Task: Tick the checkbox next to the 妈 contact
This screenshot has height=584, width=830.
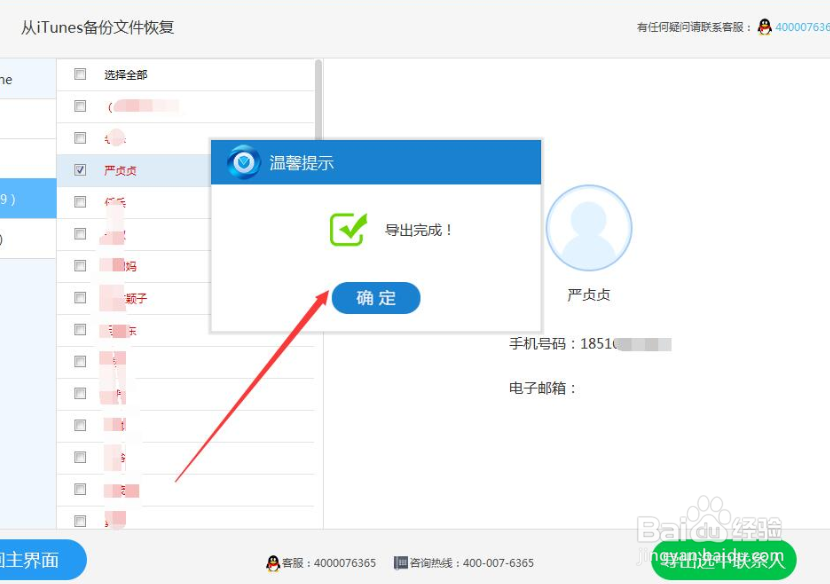Action: click(80, 265)
